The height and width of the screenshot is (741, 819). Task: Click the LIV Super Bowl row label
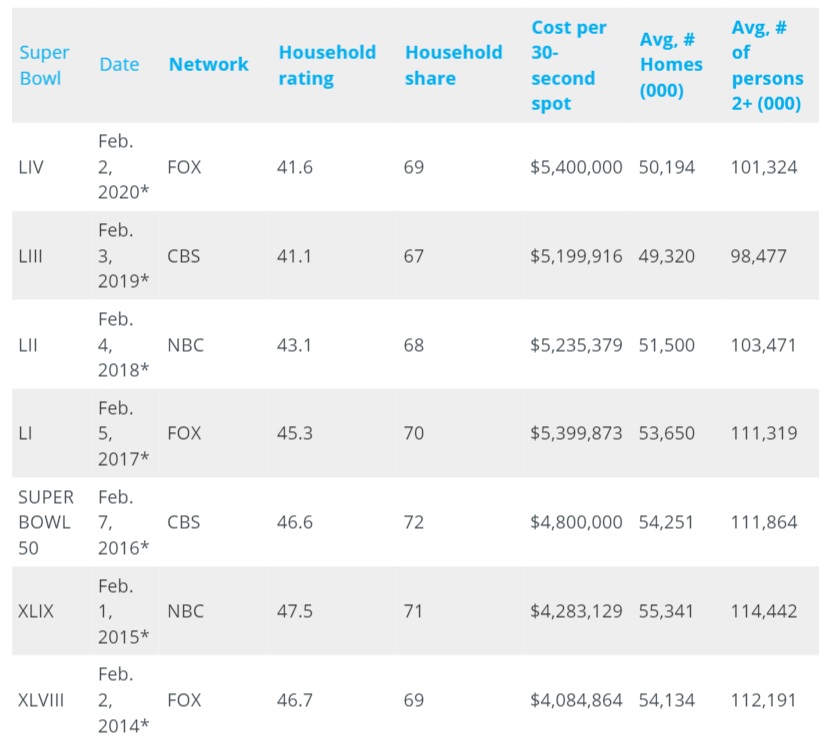coord(31,168)
